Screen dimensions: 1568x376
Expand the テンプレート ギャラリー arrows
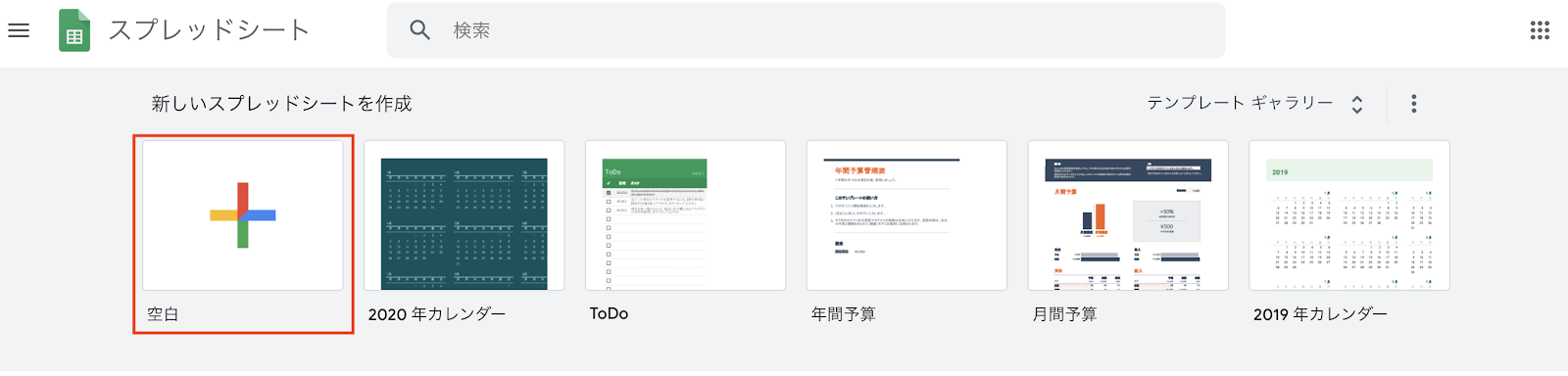pyautogui.click(x=1357, y=104)
